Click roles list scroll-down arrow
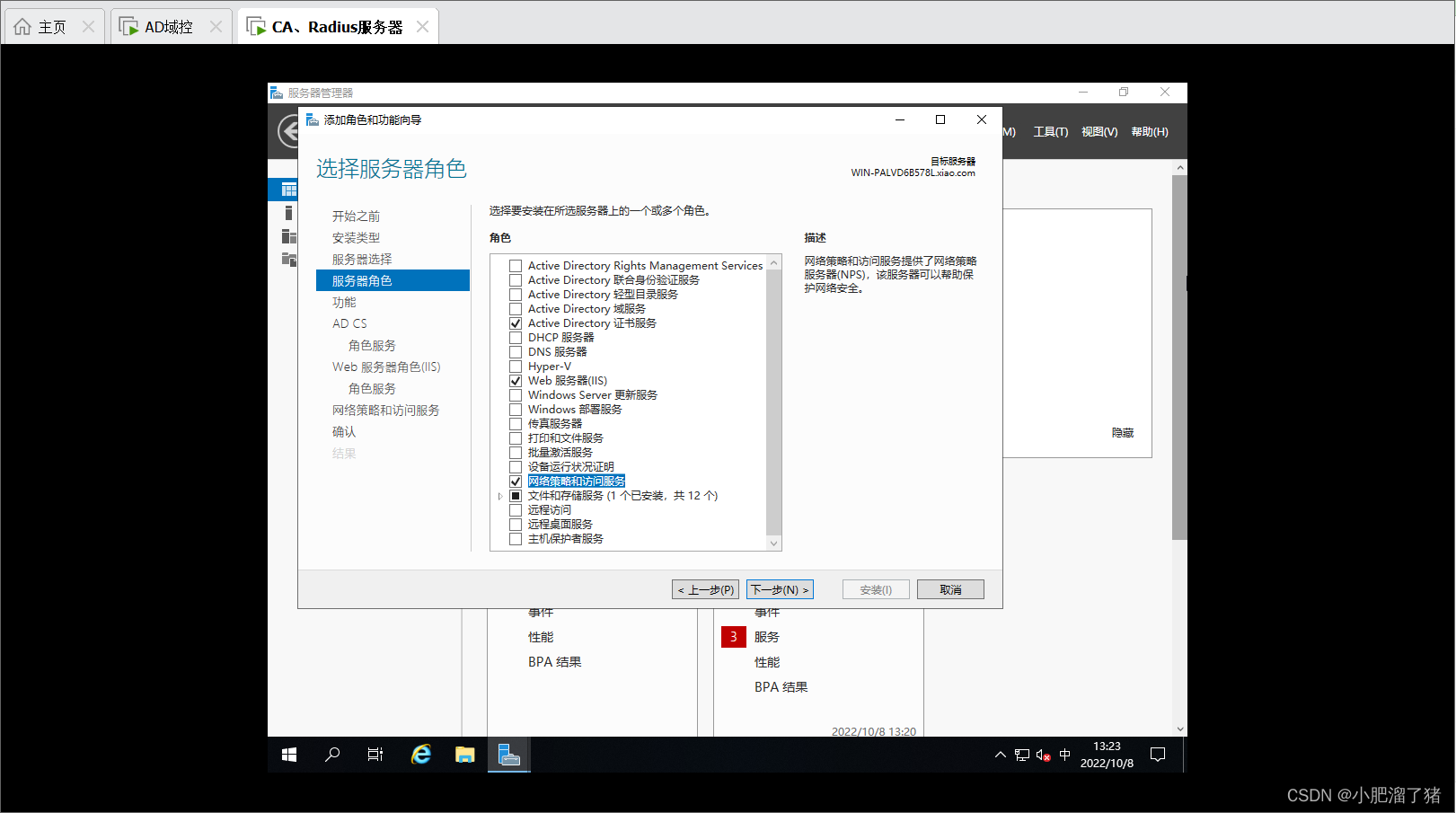1456x813 pixels. tap(773, 543)
